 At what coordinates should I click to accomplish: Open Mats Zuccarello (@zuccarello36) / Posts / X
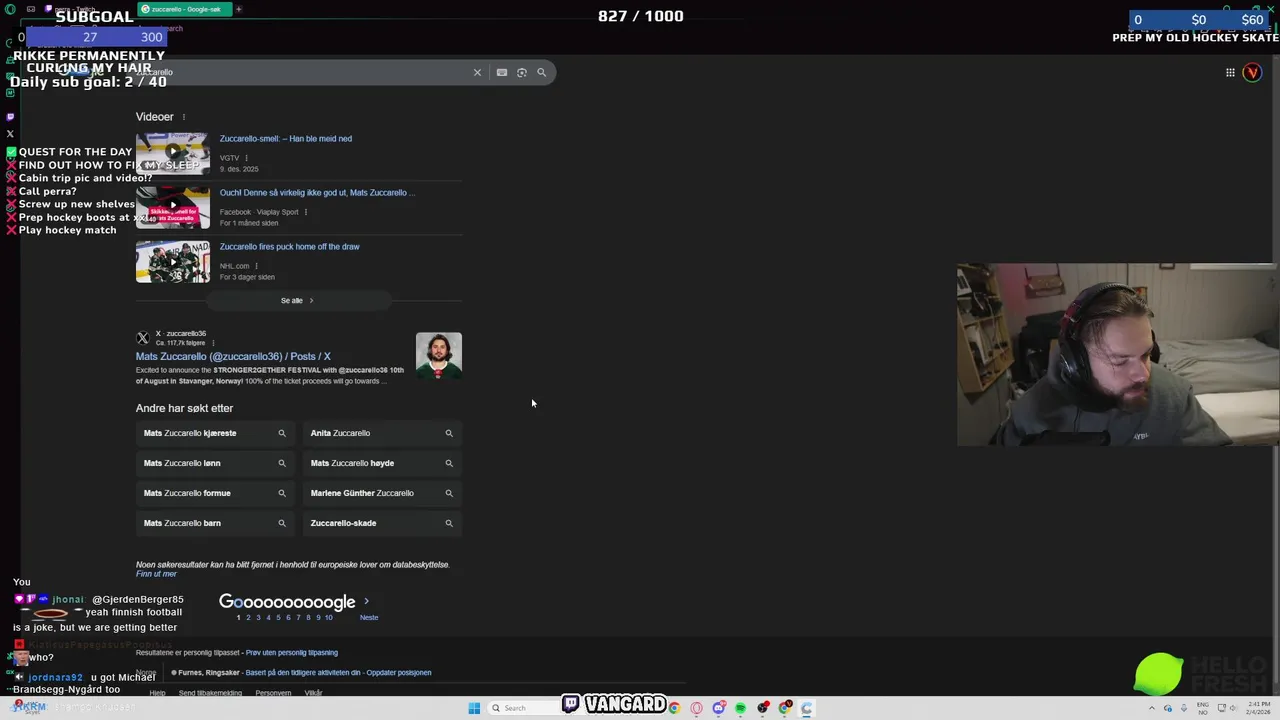[x=233, y=356]
